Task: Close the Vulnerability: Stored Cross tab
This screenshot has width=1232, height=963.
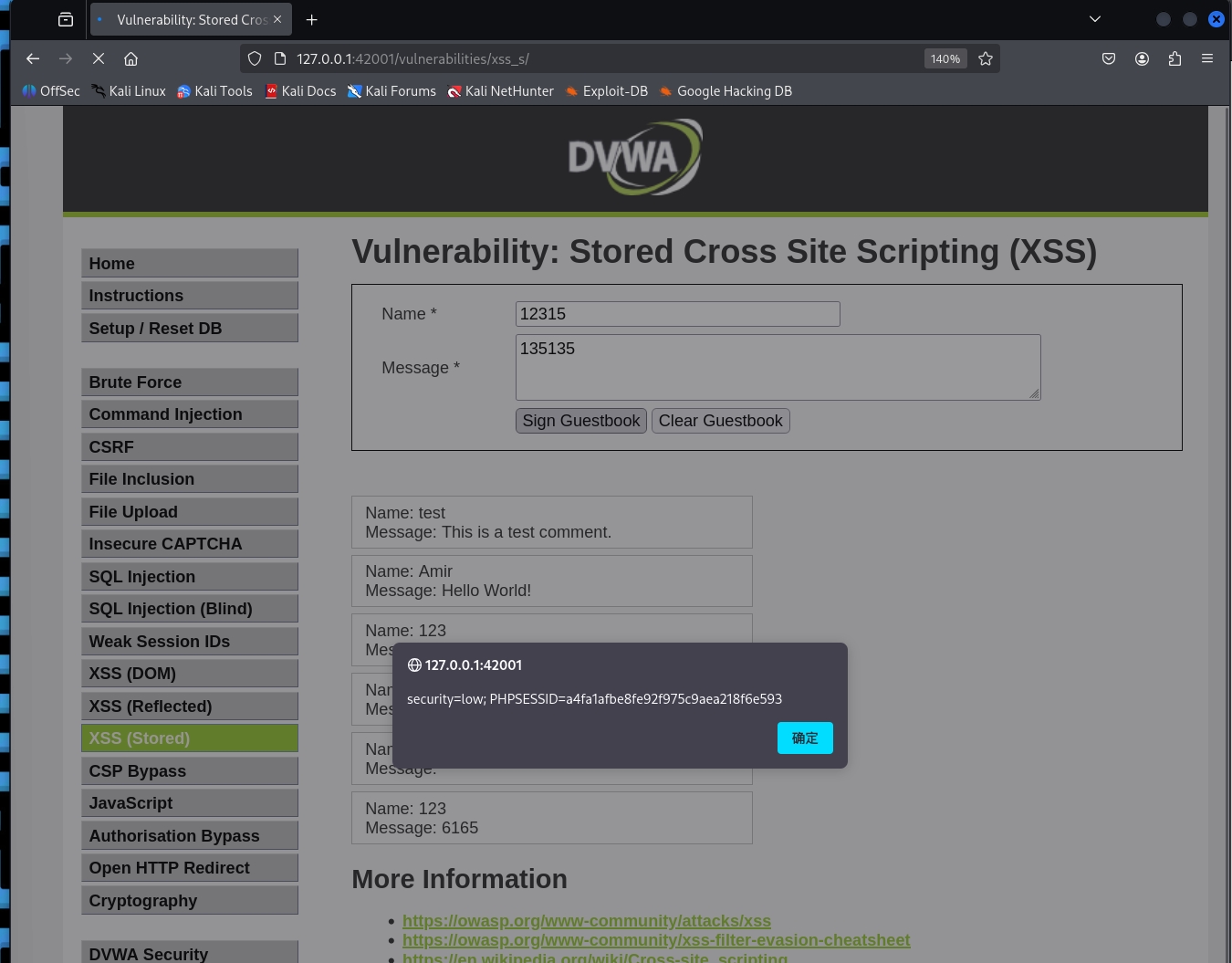Action: tap(277, 19)
